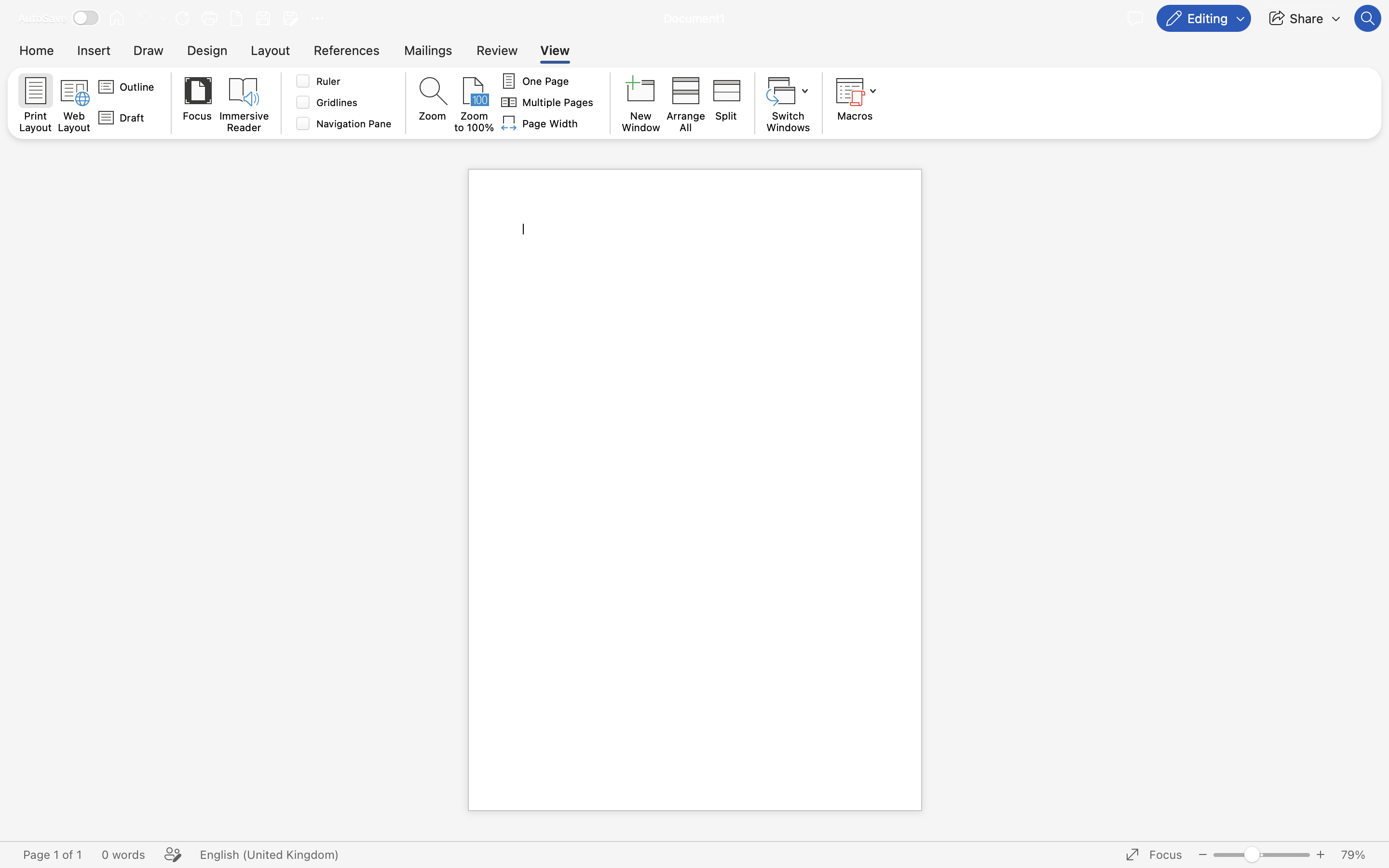Click the zoom slider handle
The height and width of the screenshot is (868, 1389).
tap(1252, 854)
